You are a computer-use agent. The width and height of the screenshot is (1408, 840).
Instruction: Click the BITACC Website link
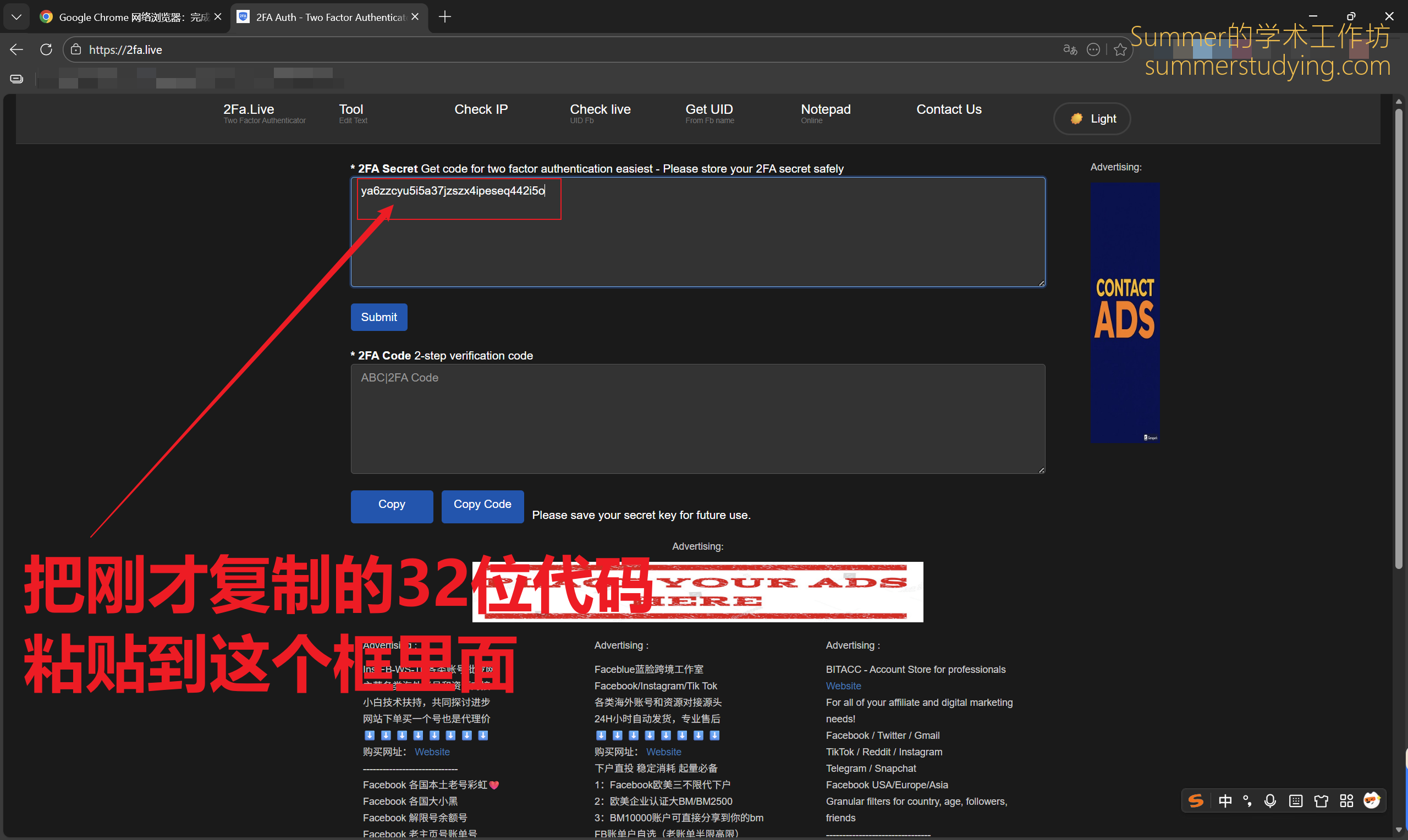click(843, 686)
